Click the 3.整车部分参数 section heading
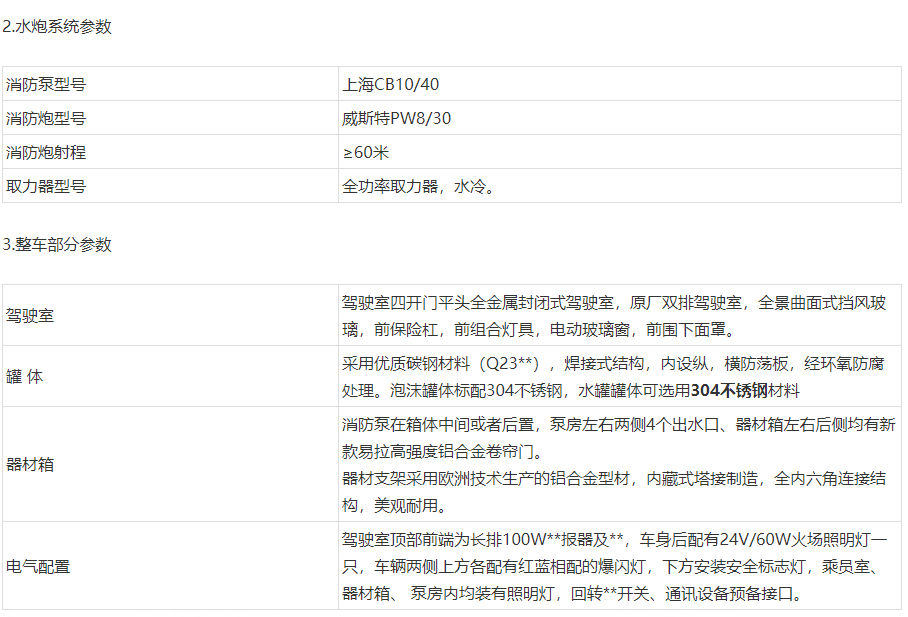The width and height of the screenshot is (908, 617). click(57, 245)
